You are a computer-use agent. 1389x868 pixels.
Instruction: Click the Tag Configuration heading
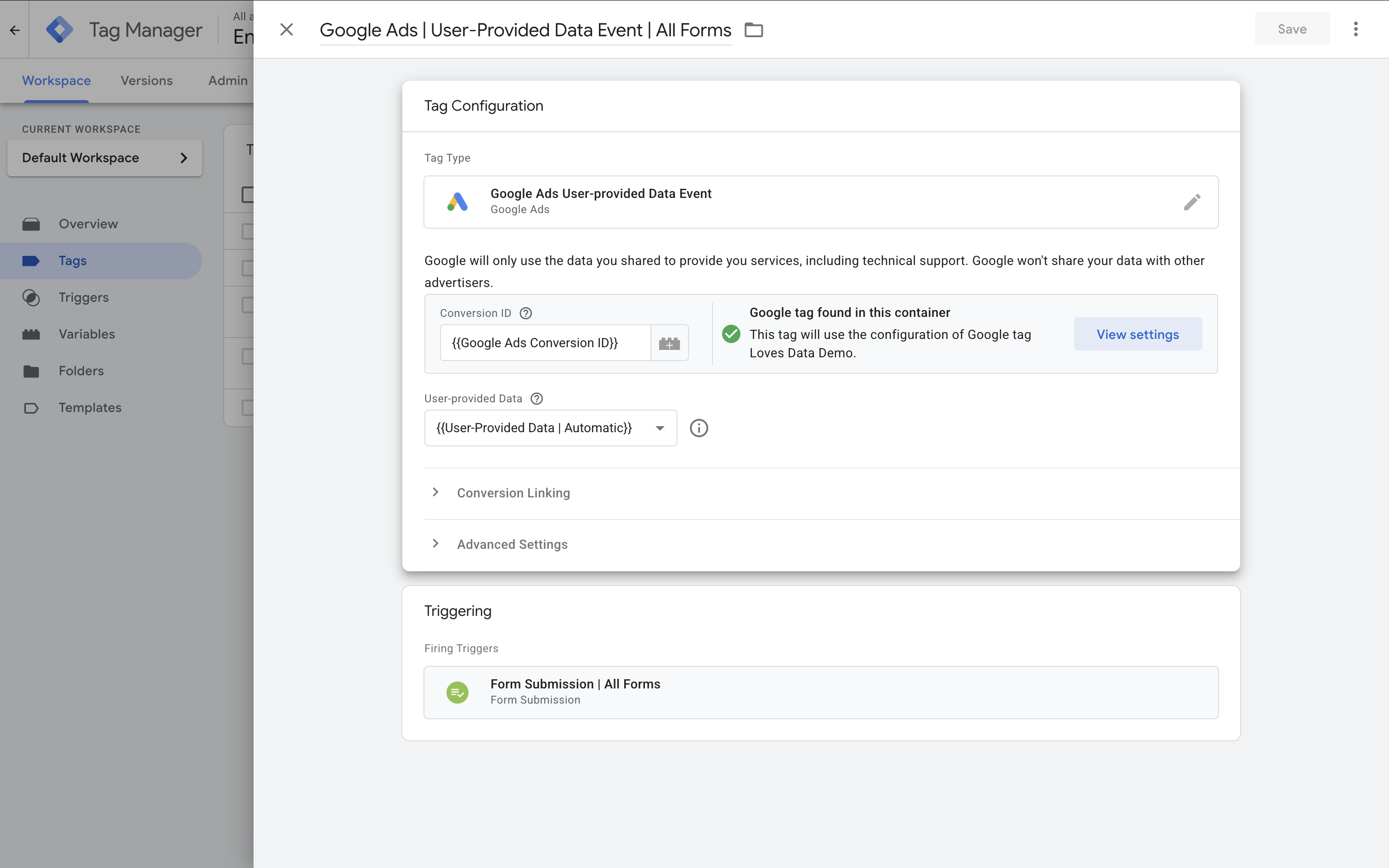483,106
